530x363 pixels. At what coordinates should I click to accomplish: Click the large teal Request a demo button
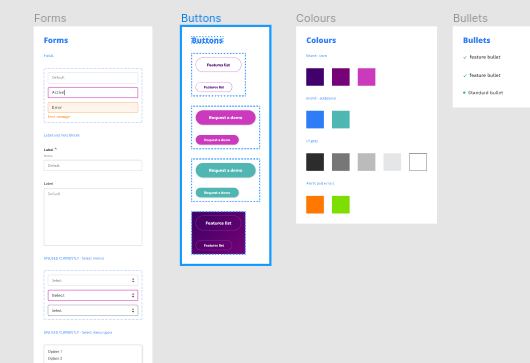[x=226, y=170]
